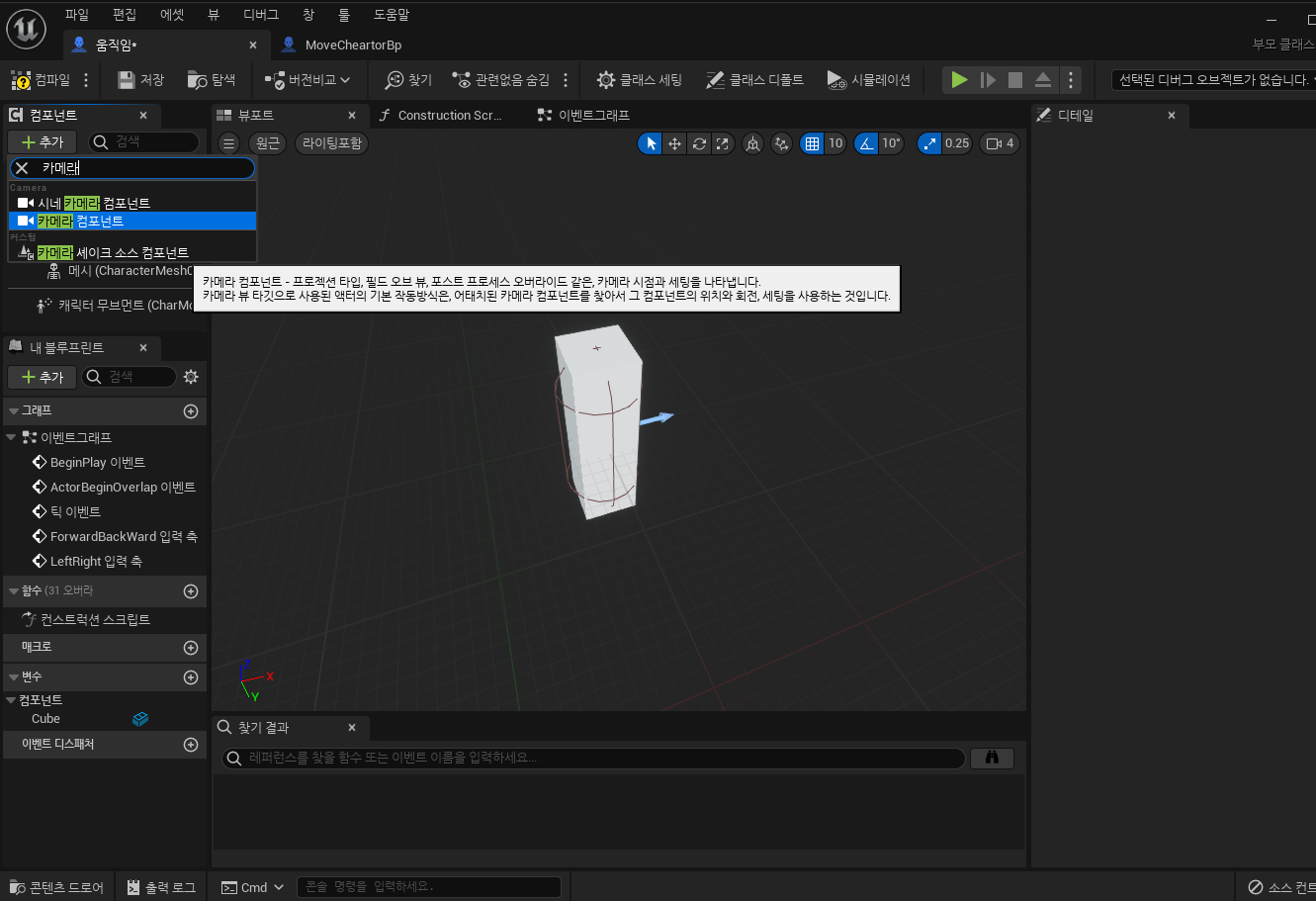
Task: Open the viewport hamburger options menu
Action: pos(228,143)
